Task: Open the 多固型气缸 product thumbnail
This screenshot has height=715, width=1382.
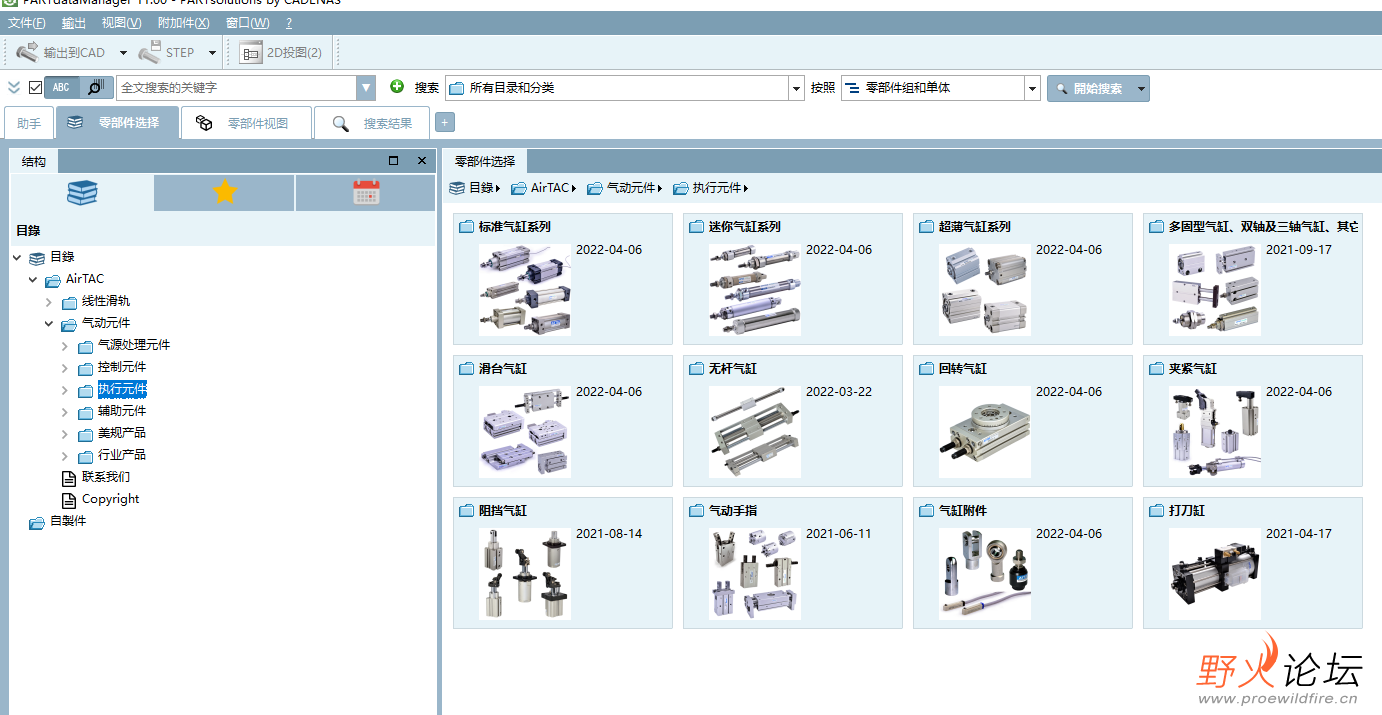Action: point(1215,289)
